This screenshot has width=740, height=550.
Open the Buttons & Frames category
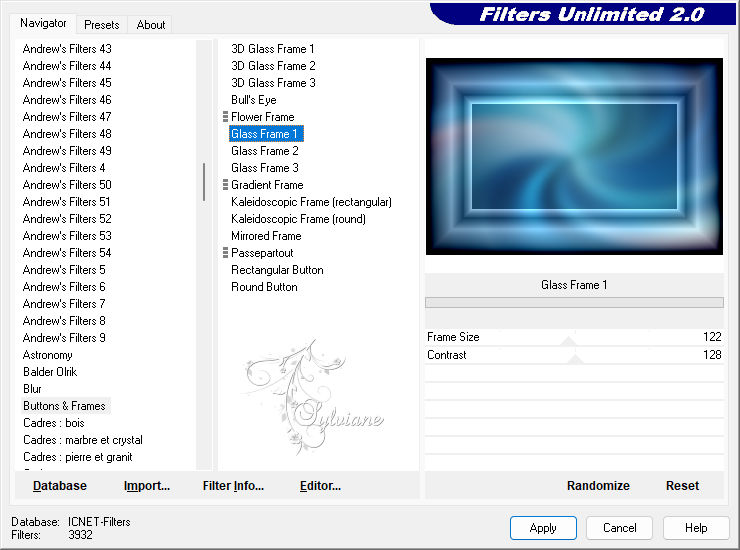64,406
